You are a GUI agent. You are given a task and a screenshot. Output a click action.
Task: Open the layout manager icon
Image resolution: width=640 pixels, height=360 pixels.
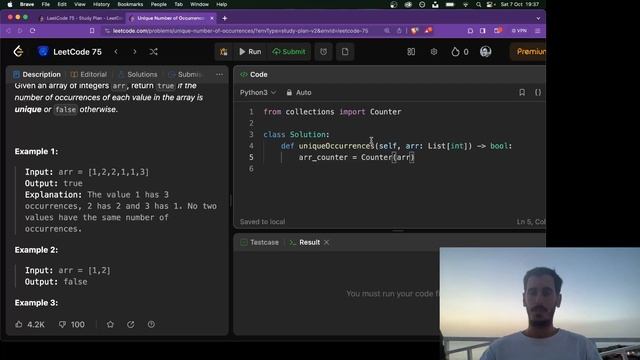(411, 52)
